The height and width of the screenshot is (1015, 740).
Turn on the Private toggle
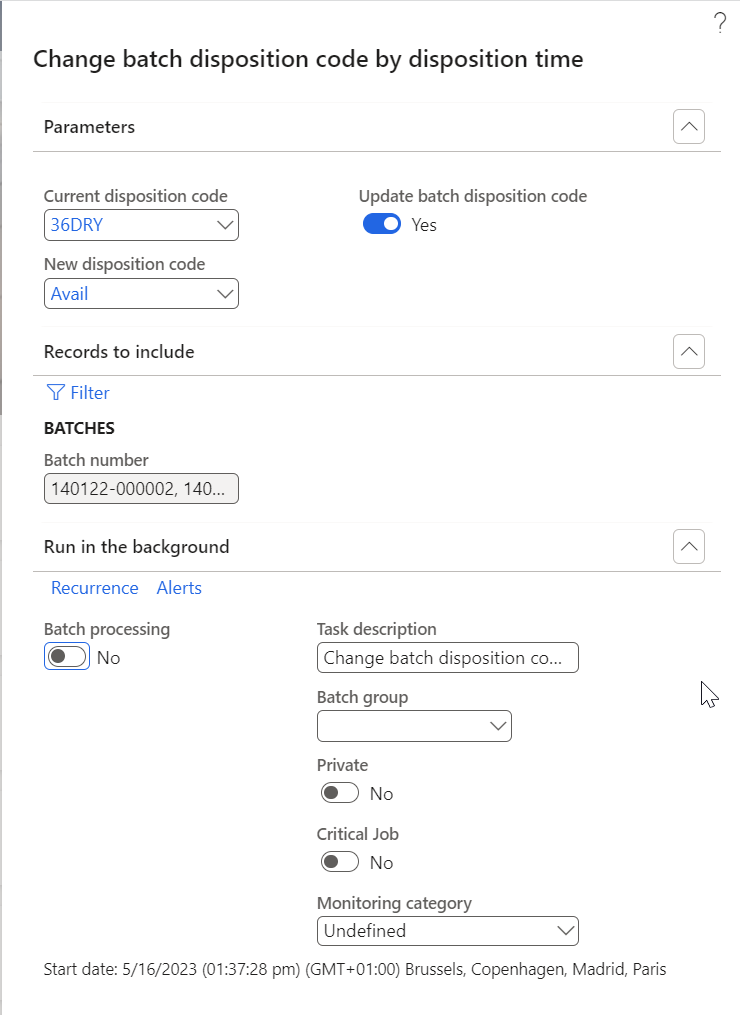point(339,791)
